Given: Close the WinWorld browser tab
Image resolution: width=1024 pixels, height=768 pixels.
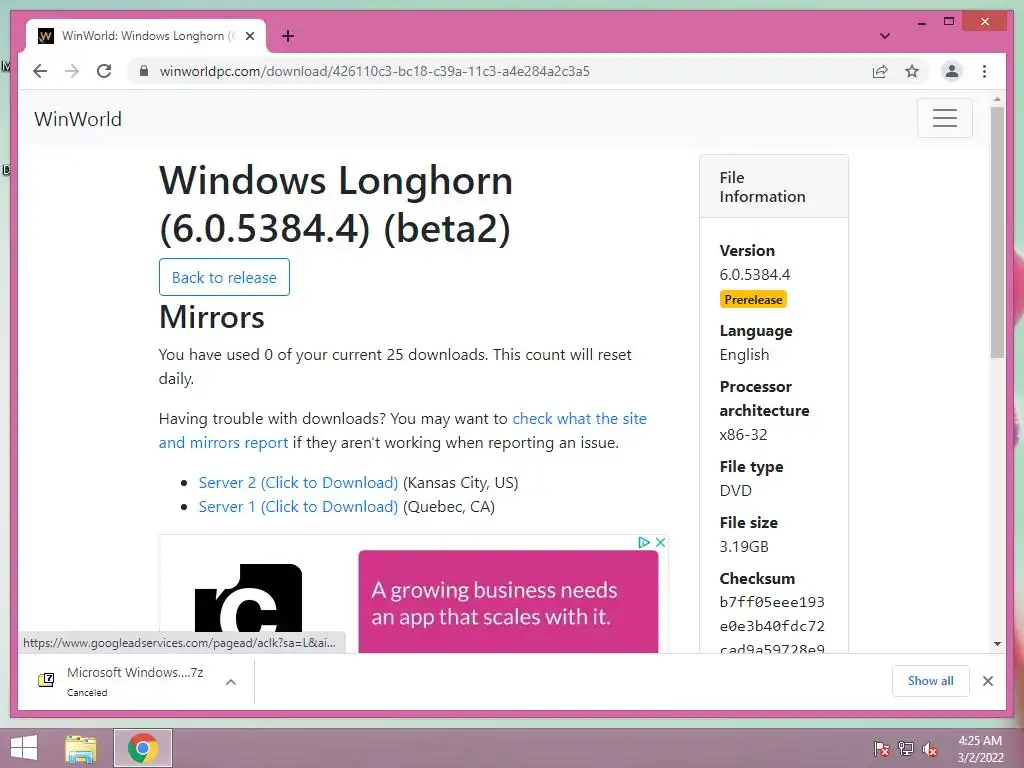Looking at the screenshot, I should point(249,36).
